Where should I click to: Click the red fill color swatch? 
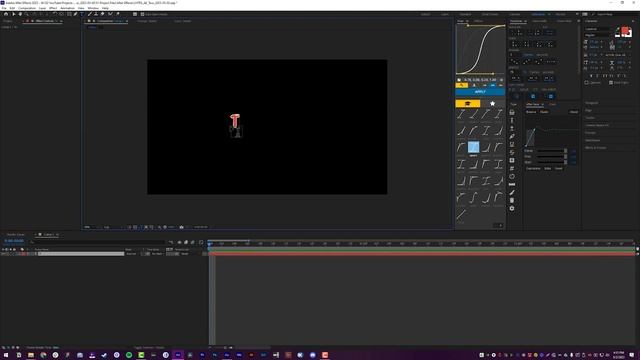tap(624, 31)
